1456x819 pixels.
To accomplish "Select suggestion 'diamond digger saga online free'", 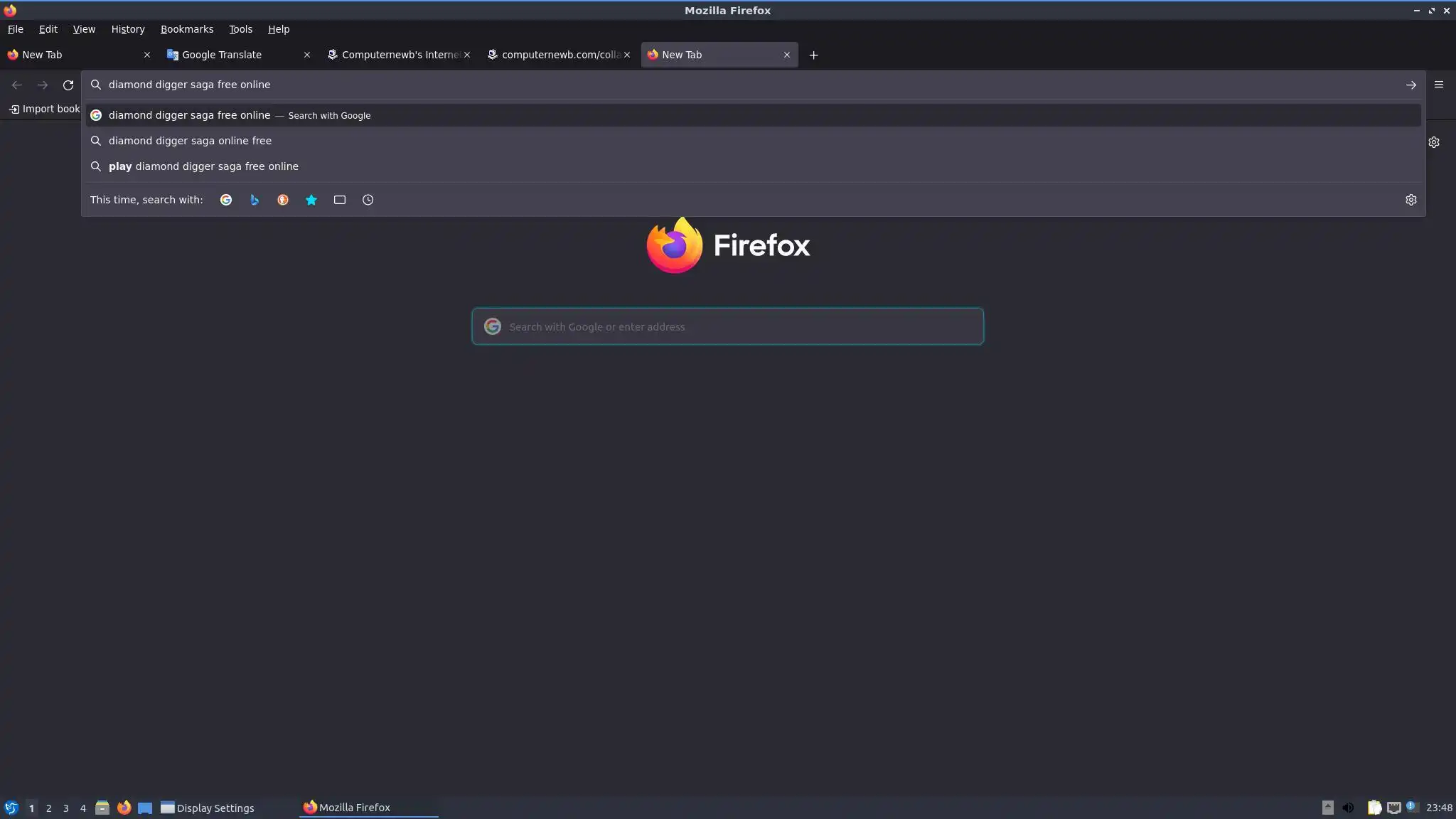I will pyautogui.click(x=190, y=141).
